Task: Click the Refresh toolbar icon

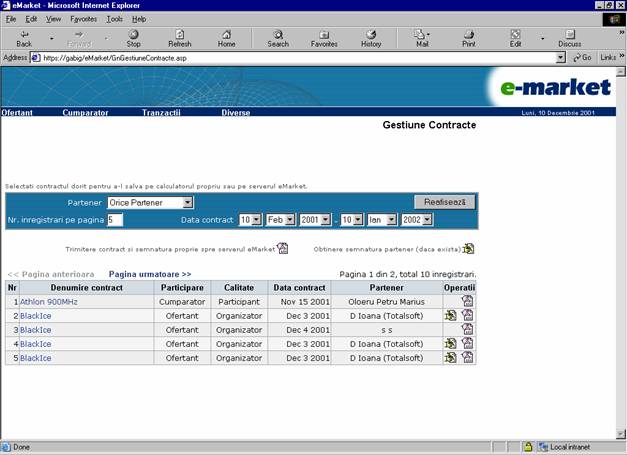Action: coord(180,38)
